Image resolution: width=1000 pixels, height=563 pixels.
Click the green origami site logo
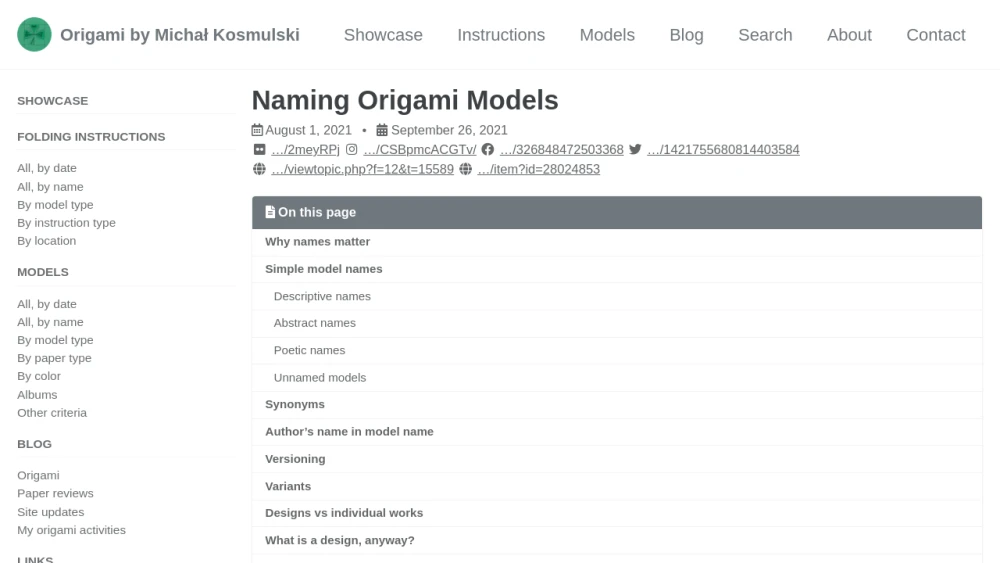(x=34, y=34)
